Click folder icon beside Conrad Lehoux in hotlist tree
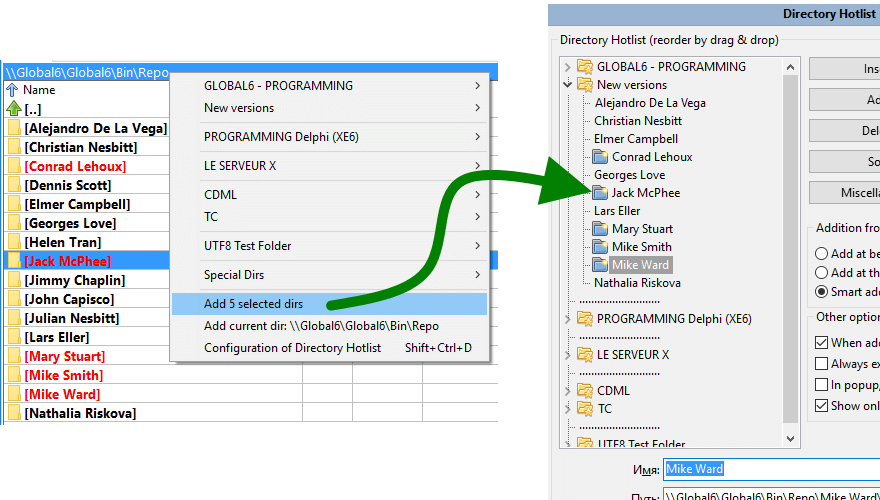 [600, 157]
